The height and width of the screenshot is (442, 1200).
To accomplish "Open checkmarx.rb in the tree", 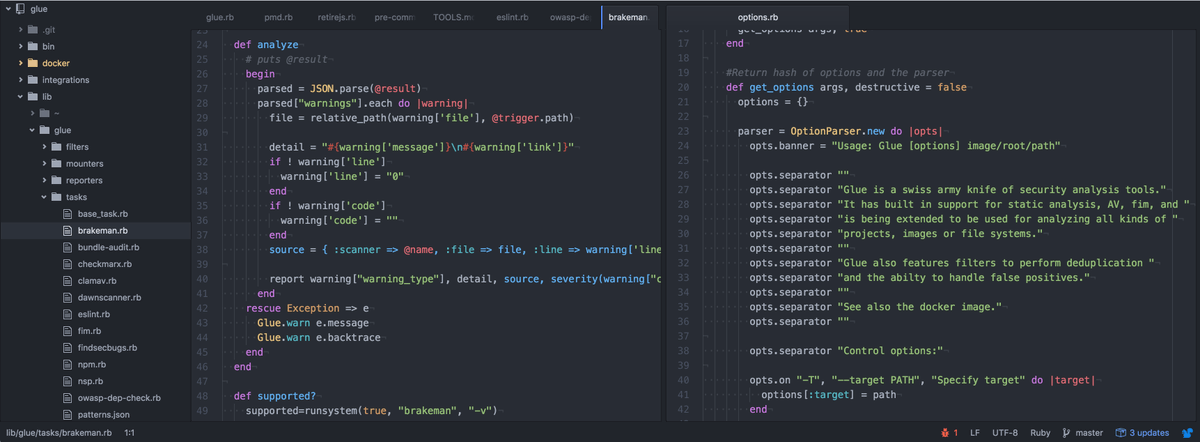I will click(104, 264).
